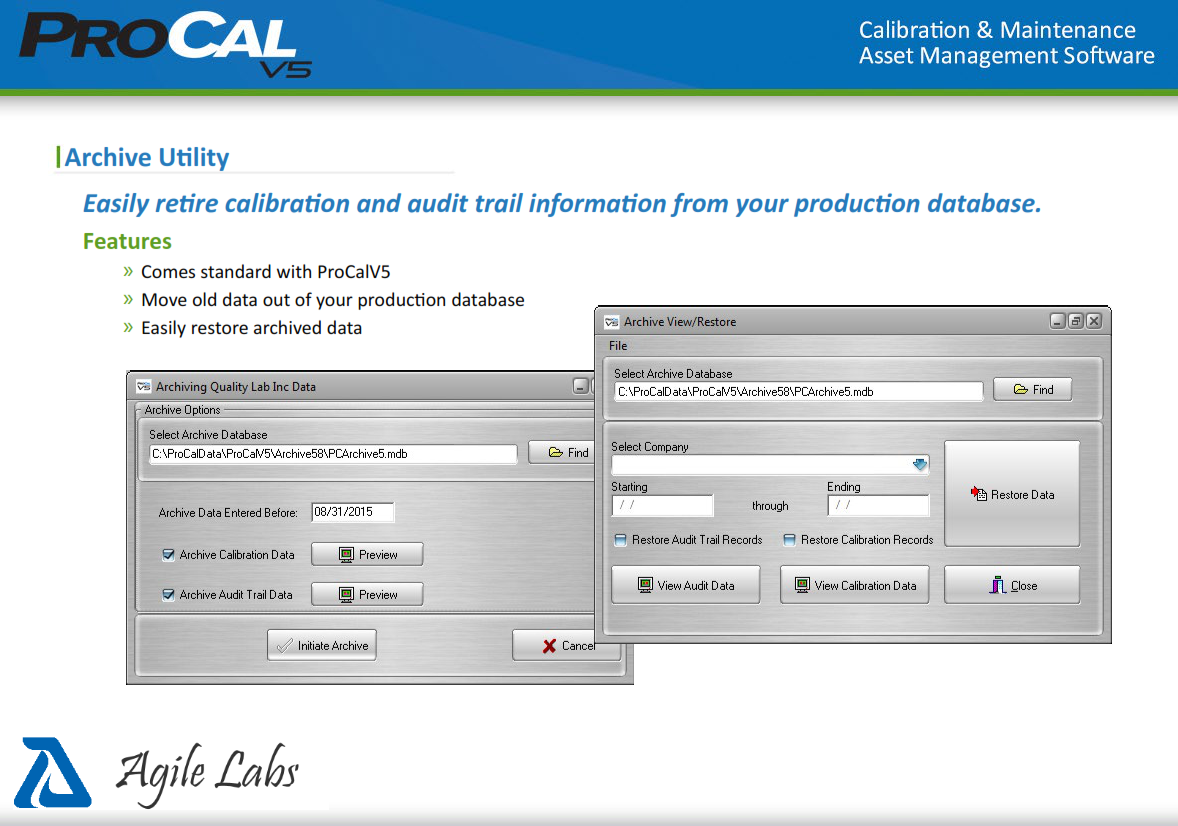
Task: Enable Restore Calibration Records checkbox
Action: click(x=790, y=540)
